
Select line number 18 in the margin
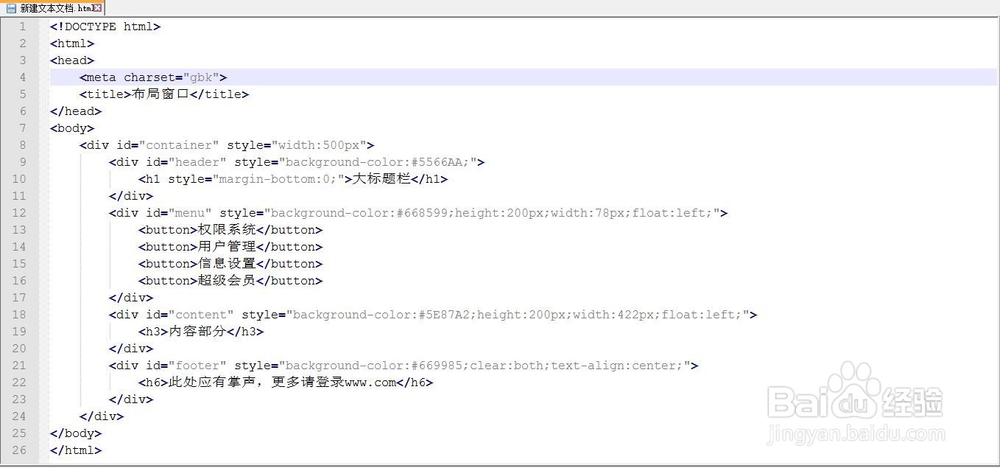coord(19,314)
